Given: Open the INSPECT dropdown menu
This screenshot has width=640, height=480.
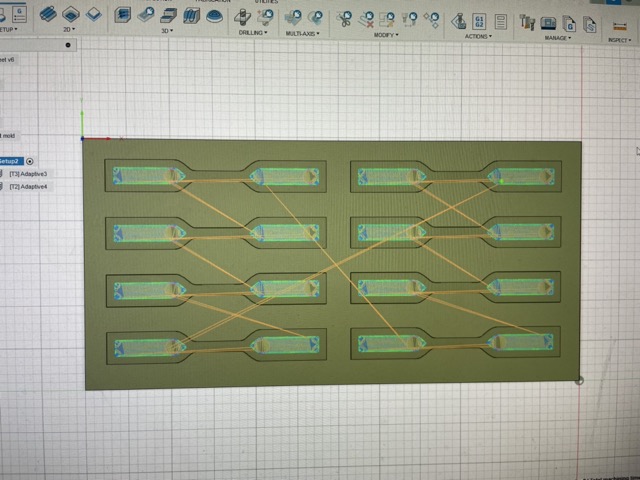Looking at the screenshot, I should coord(619,40).
